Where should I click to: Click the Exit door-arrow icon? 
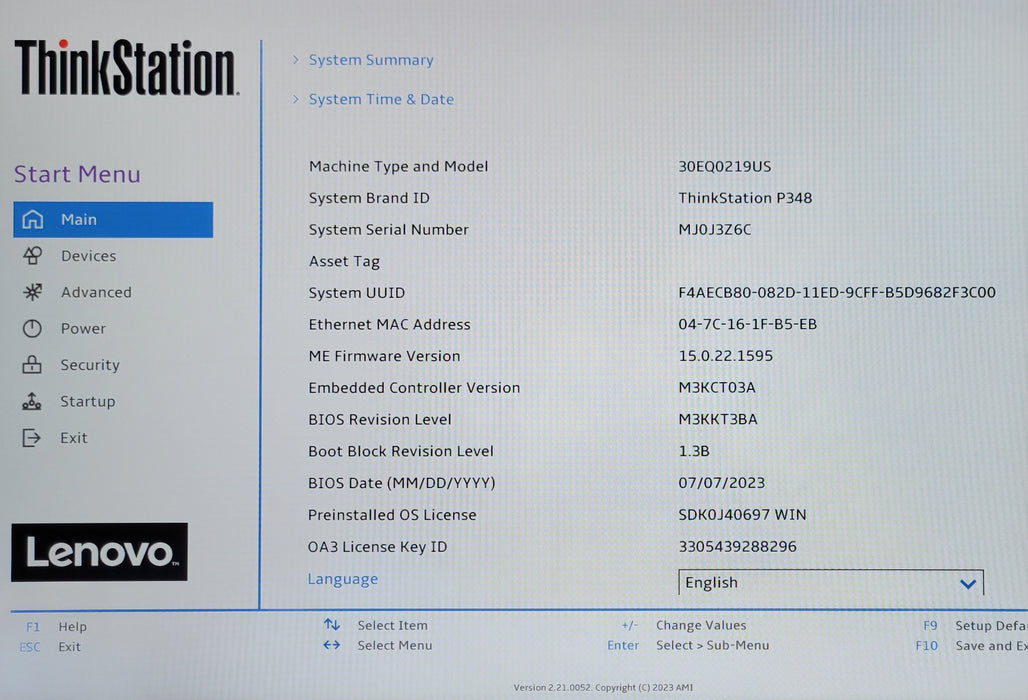(31, 437)
